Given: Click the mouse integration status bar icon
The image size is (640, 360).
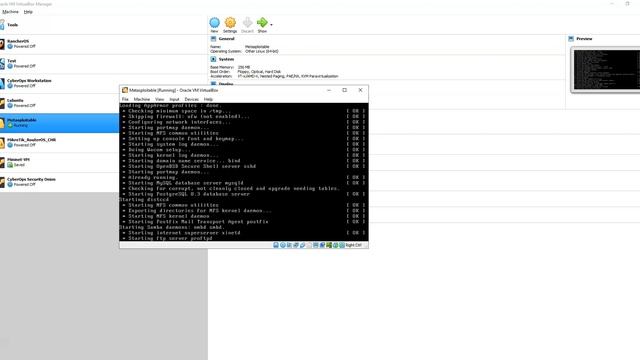Looking at the screenshot, I should (x=336, y=245).
